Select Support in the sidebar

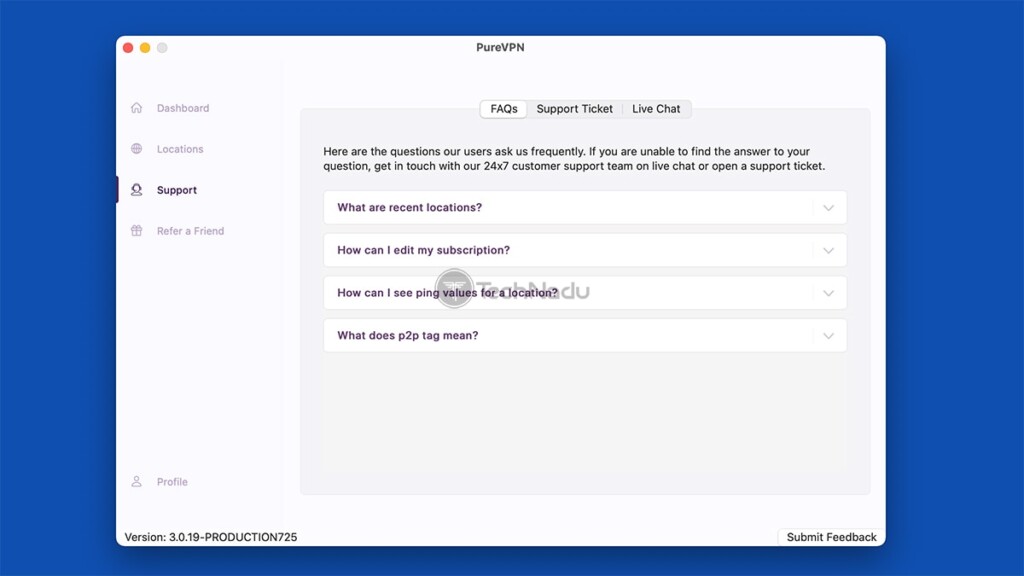177,190
